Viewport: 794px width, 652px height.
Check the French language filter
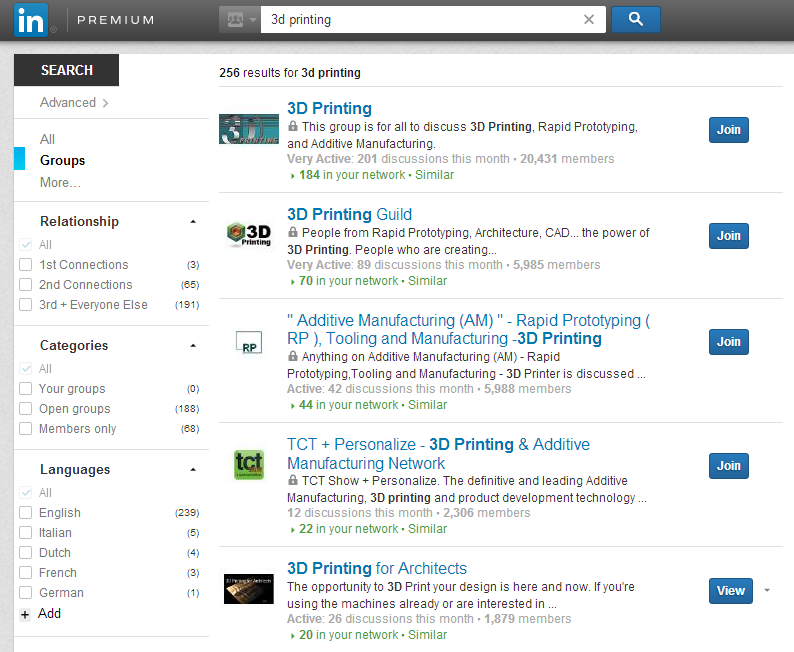point(25,573)
